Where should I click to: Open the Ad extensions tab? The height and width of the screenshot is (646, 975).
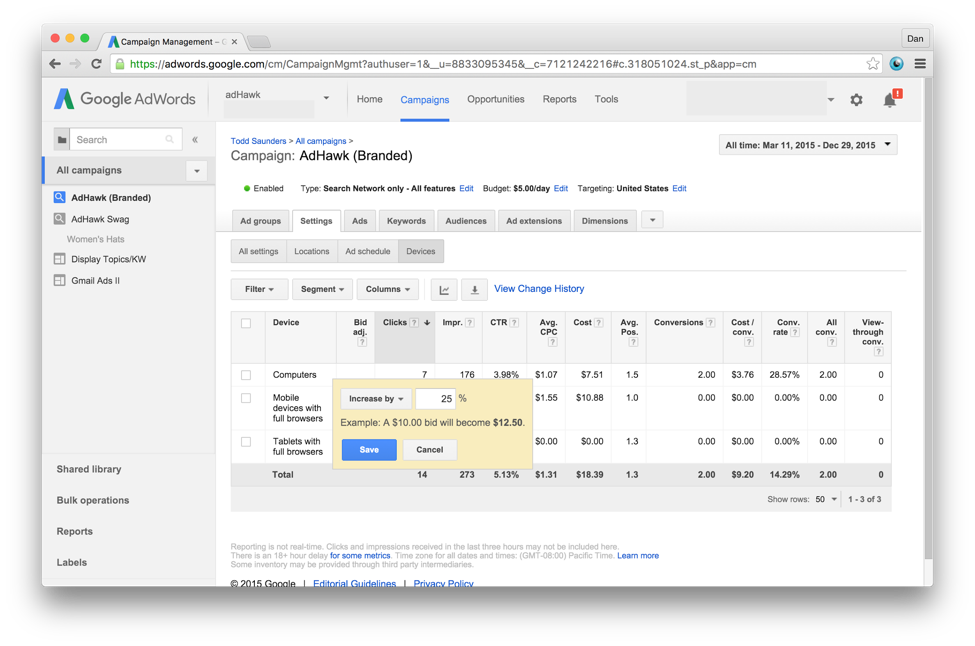point(534,221)
